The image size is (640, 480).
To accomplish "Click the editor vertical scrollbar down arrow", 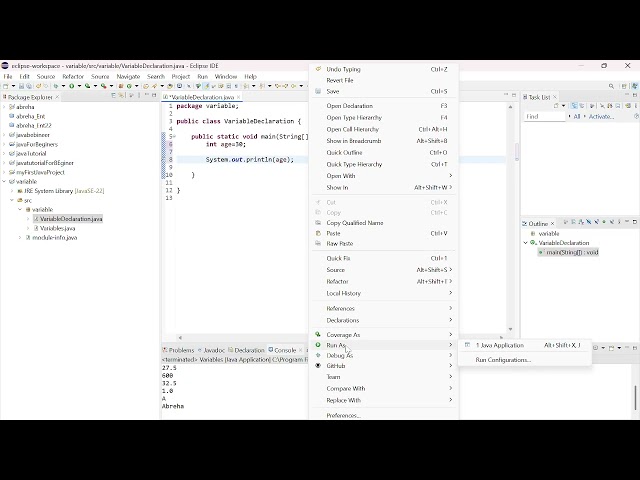I will (511, 329).
